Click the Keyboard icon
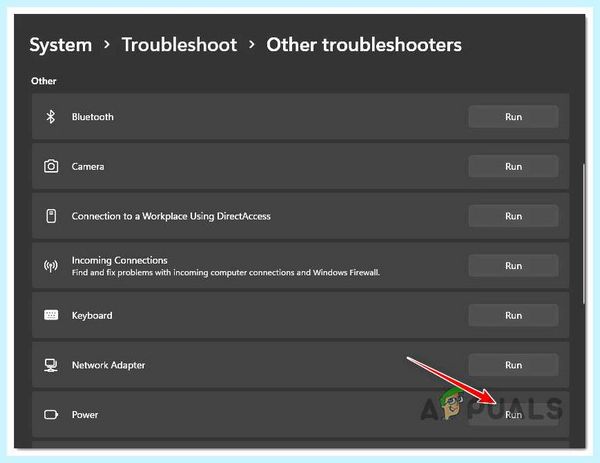This screenshot has width=600, height=463. click(51, 315)
